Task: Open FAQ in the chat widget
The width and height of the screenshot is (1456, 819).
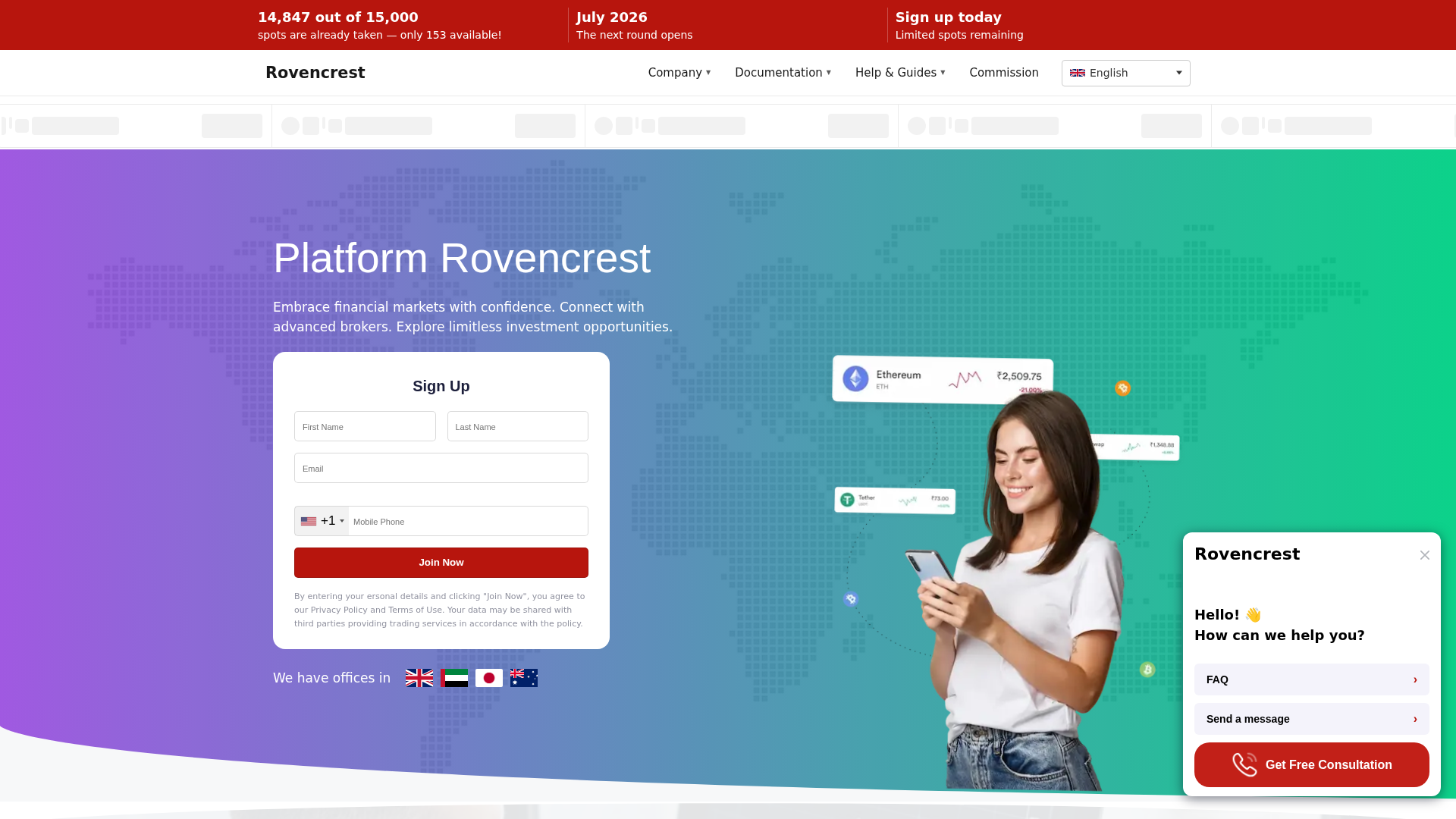Action: pos(1312,679)
